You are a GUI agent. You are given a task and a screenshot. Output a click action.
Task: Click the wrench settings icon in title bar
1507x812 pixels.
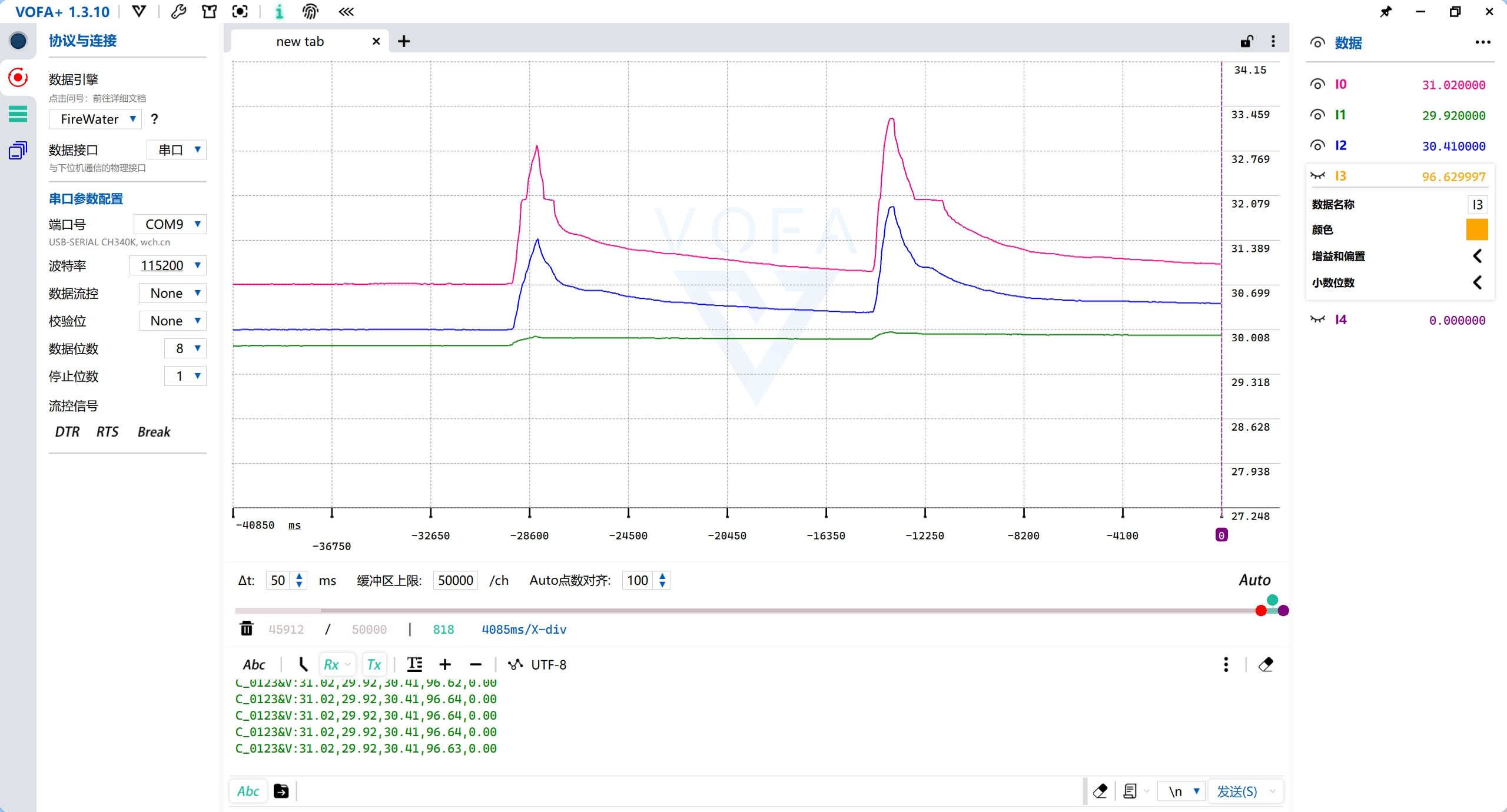178,12
